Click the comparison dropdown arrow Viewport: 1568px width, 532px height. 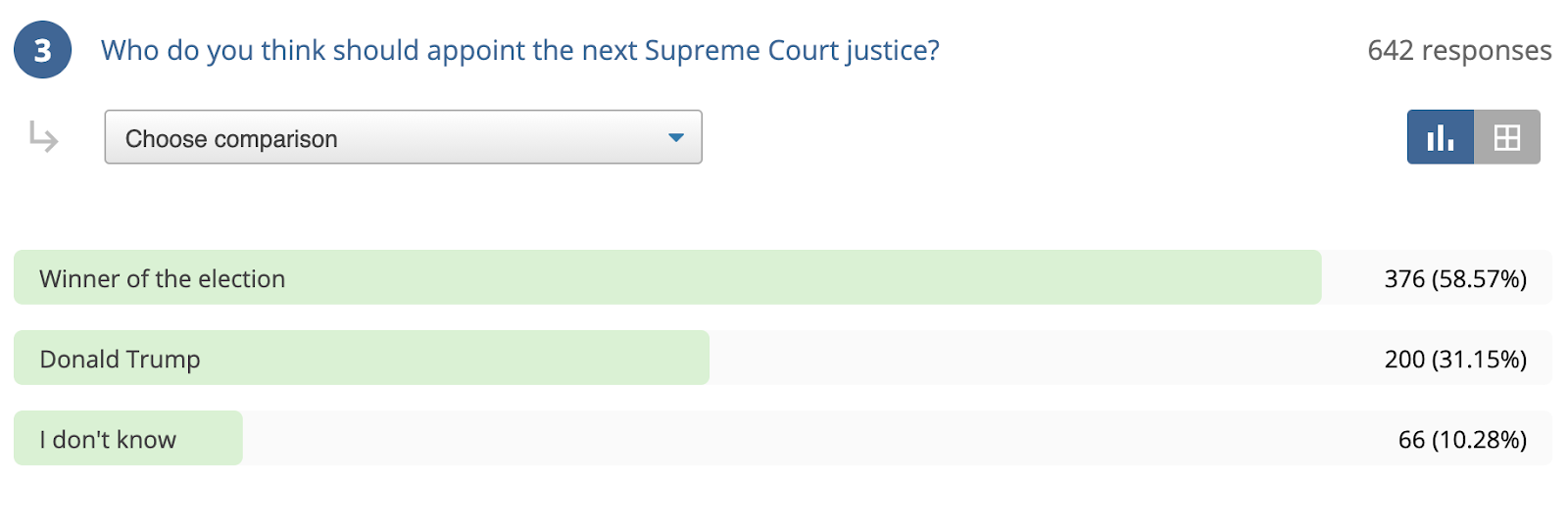pyautogui.click(x=675, y=137)
